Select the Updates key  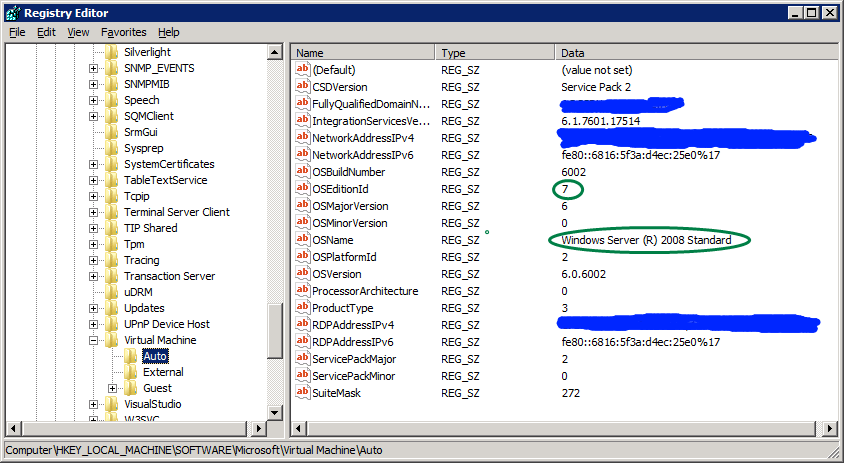pos(144,308)
